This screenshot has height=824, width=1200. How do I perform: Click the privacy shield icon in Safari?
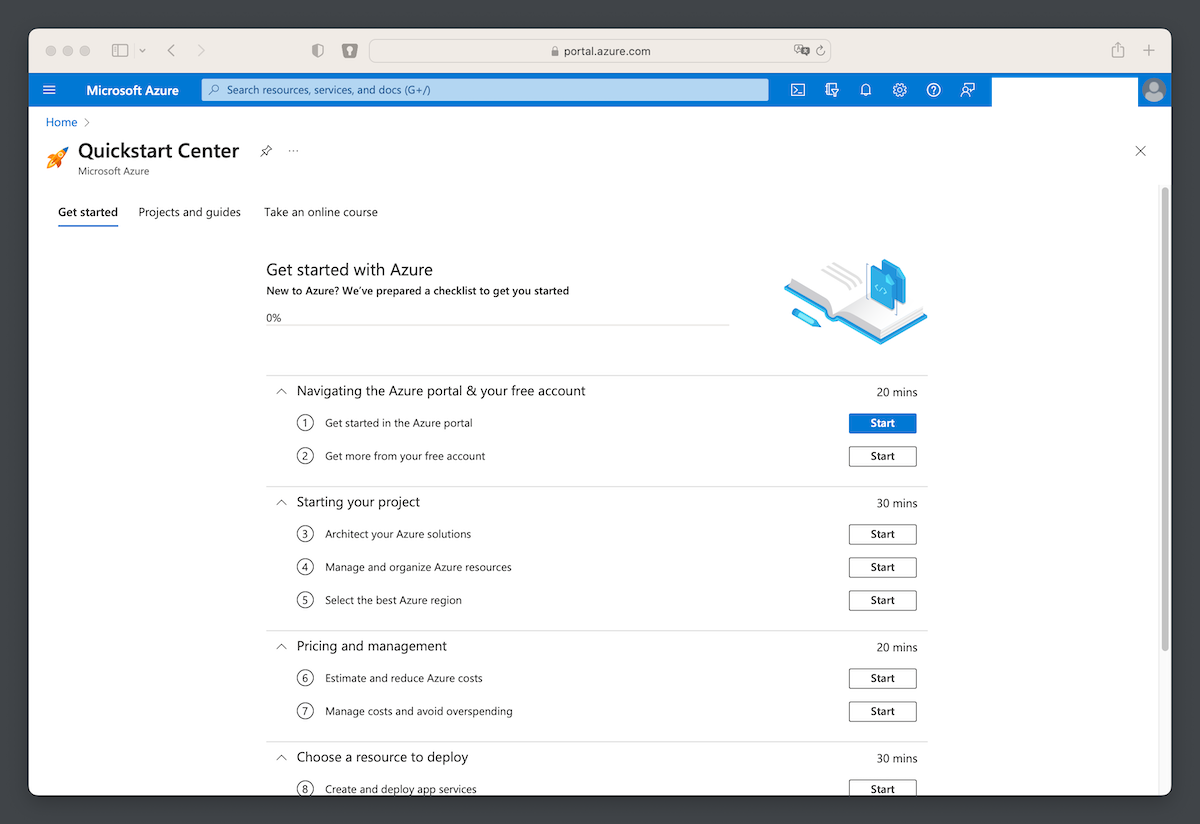[318, 50]
